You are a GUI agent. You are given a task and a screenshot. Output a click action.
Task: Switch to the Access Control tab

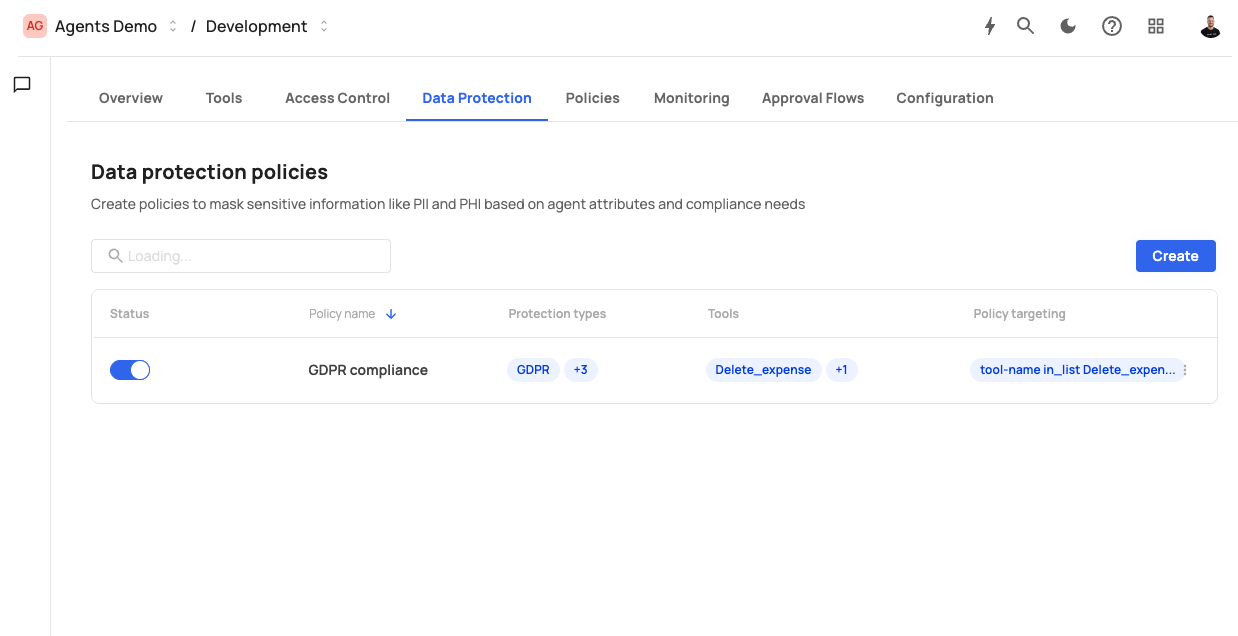click(x=337, y=98)
